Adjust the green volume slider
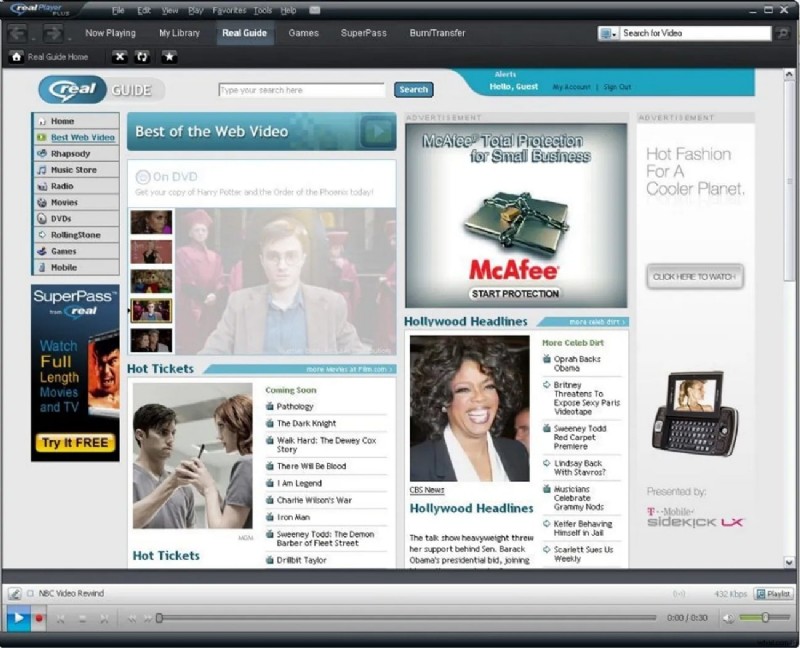The width and height of the screenshot is (800, 648). coord(765,618)
